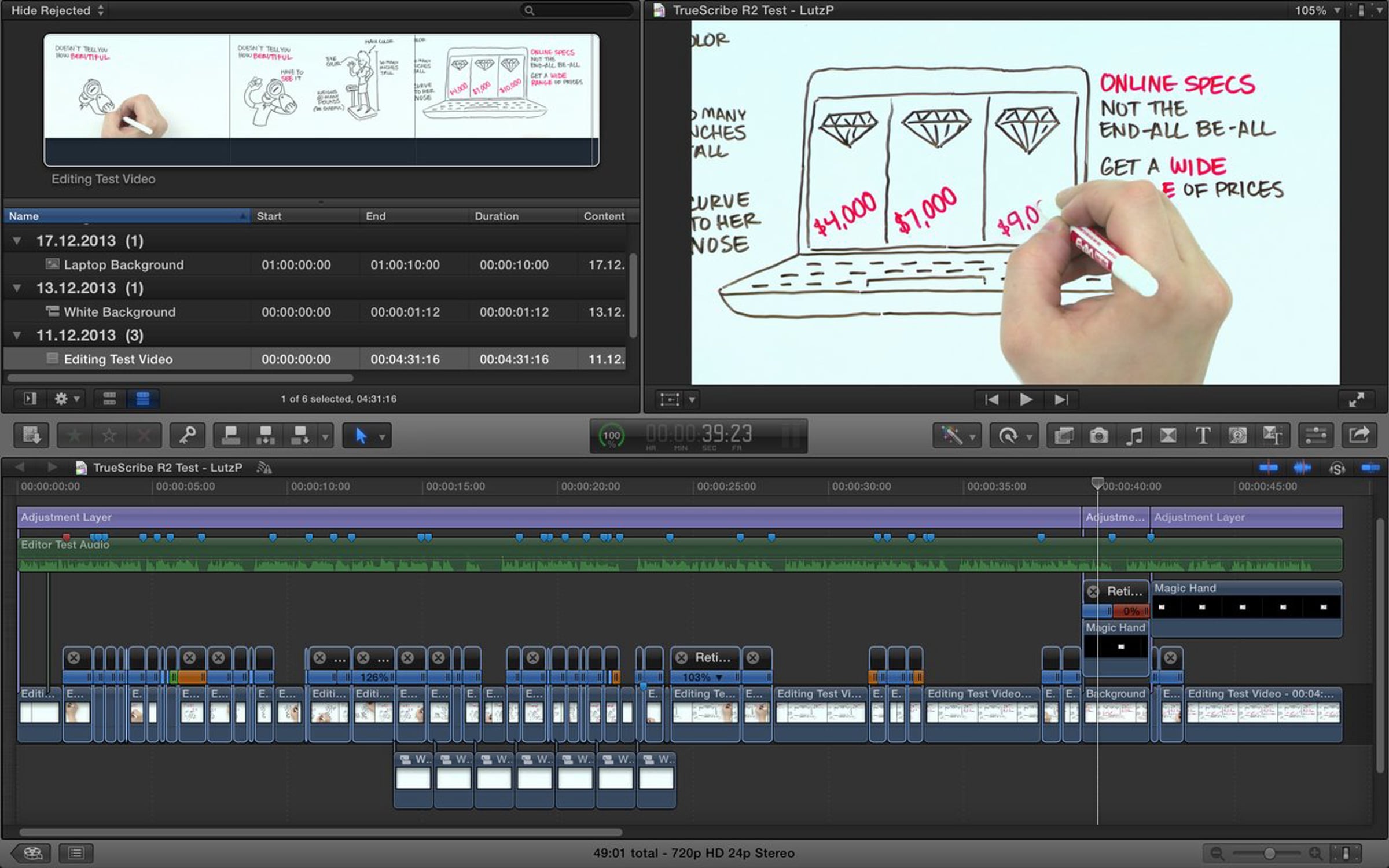Switch browser to list view
Screen dimensions: 1389x868
tap(142, 399)
